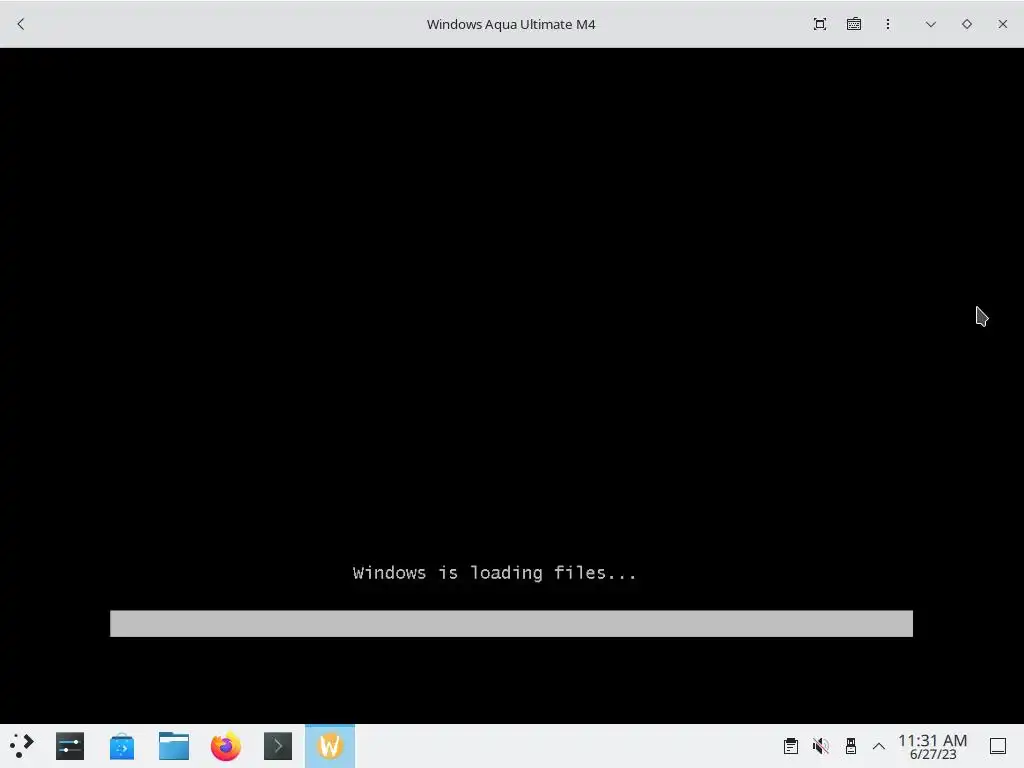Viewport: 1024px width, 768px height.
Task: Open the Dolphin file manager
Action: click(174, 746)
